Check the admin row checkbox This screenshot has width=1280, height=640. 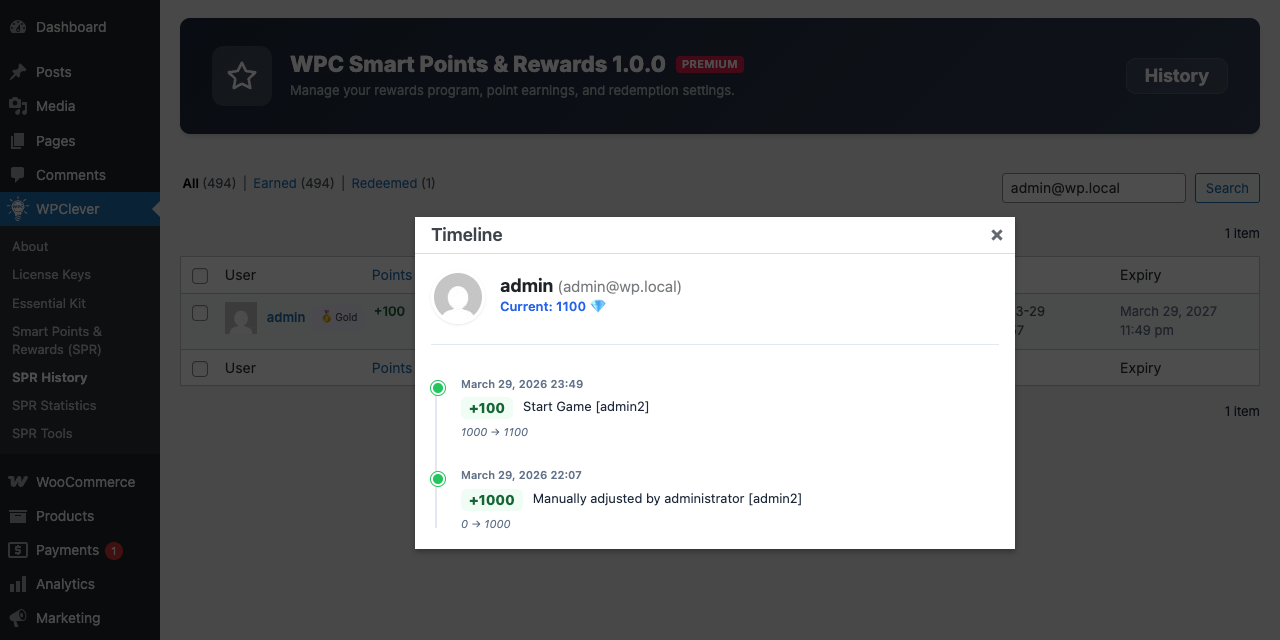200,313
